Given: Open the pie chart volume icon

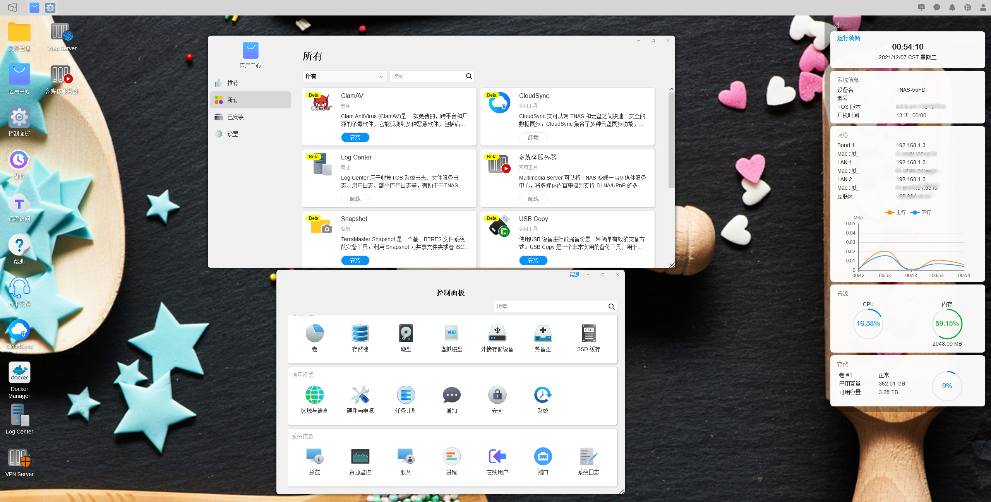Looking at the screenshot, I should [x=315, y=333].
